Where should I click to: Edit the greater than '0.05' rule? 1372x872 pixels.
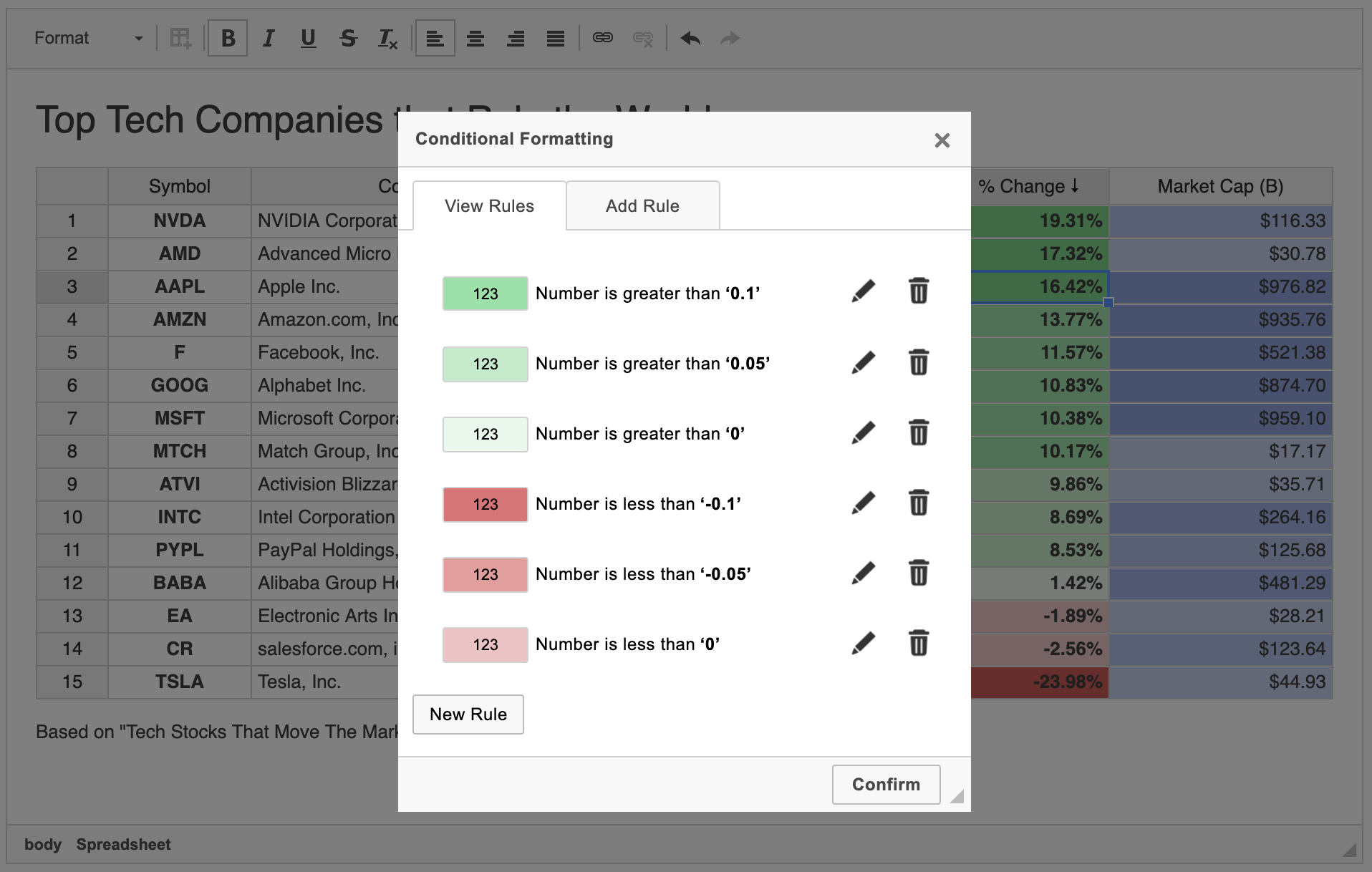click(864, 362)
